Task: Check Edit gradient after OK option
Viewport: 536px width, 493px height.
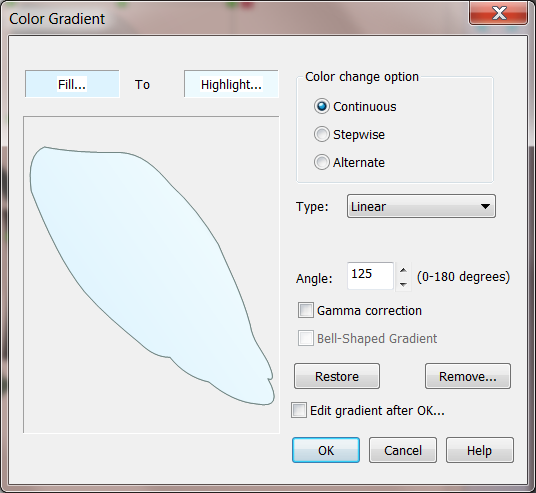Action: point(299,410)
